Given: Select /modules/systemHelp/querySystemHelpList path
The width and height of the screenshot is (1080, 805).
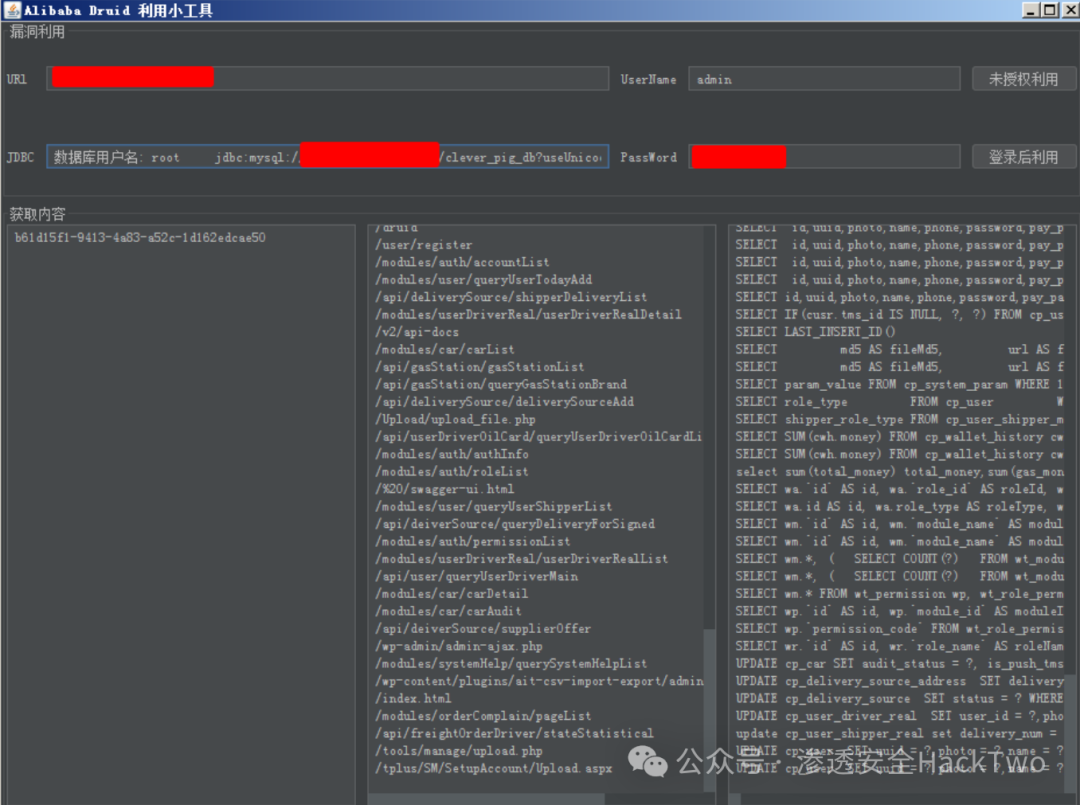Looking at the screenshot, I should tap(511, 664).
